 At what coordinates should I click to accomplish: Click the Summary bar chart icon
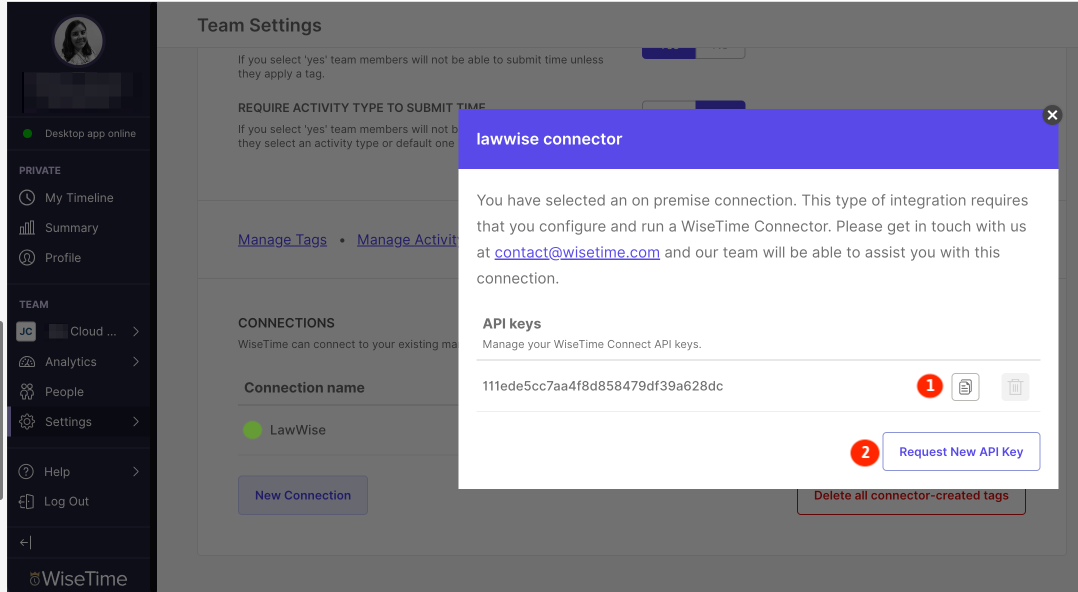coord(27,228)
